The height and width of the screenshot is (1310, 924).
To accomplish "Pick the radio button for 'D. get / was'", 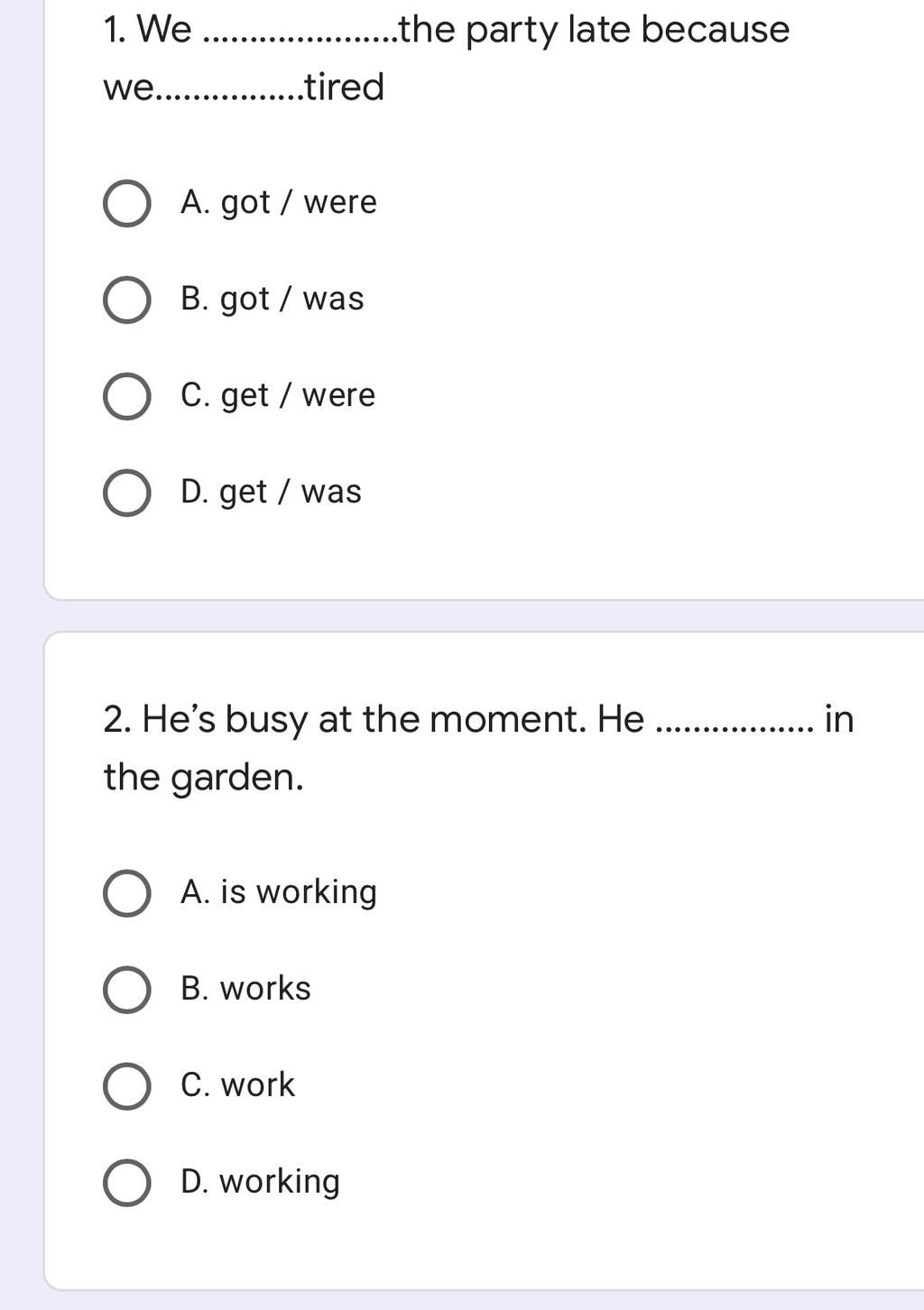I will tap(127, 493).
